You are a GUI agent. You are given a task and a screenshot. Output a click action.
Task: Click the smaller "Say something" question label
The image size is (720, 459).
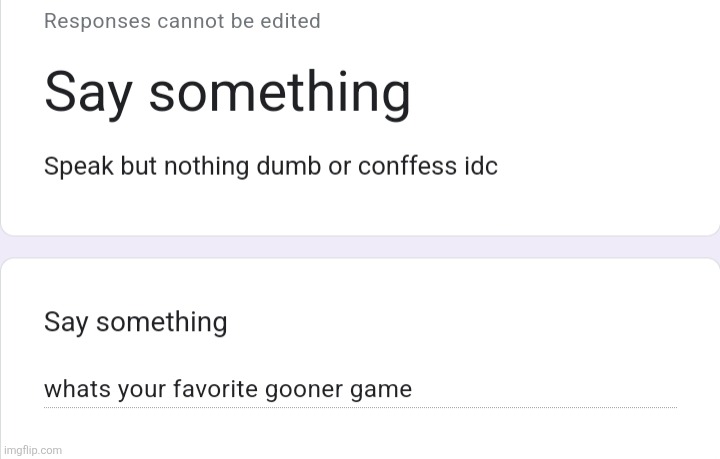[135, 322]
